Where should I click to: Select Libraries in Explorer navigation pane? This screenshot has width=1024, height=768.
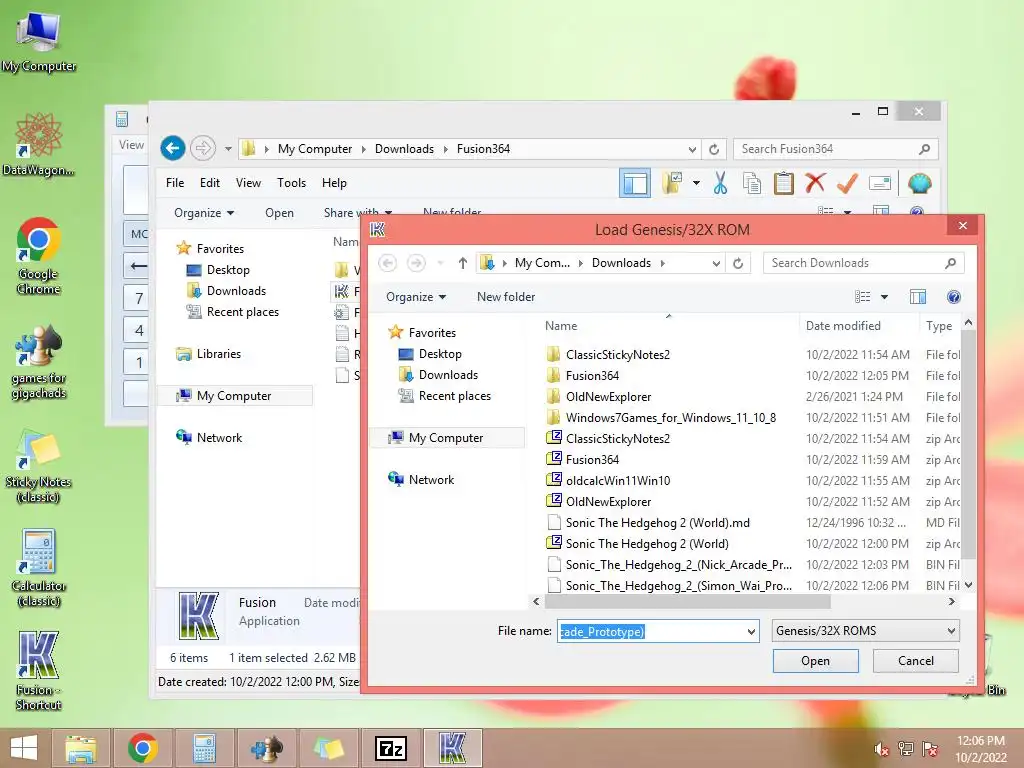pos(218,354)
